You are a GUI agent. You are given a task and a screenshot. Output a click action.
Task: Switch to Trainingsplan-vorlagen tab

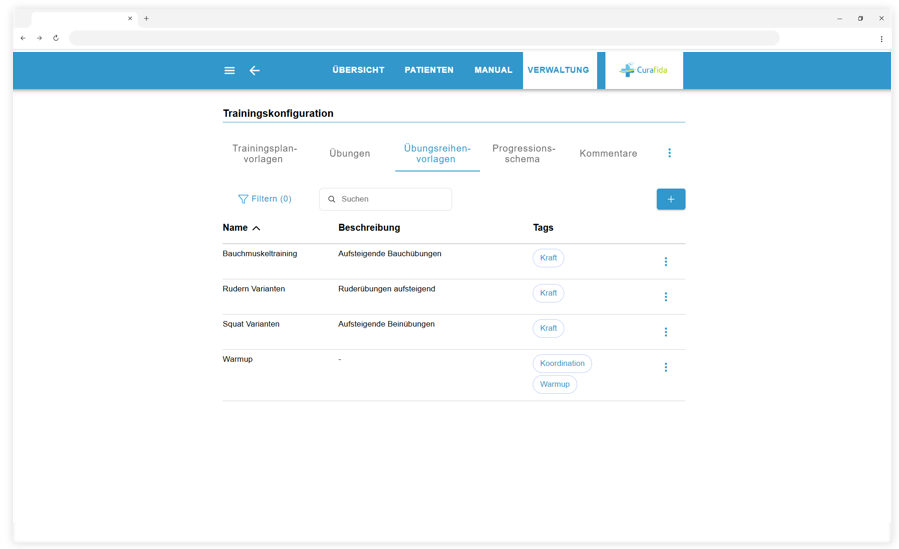click(x=264, y=154)
